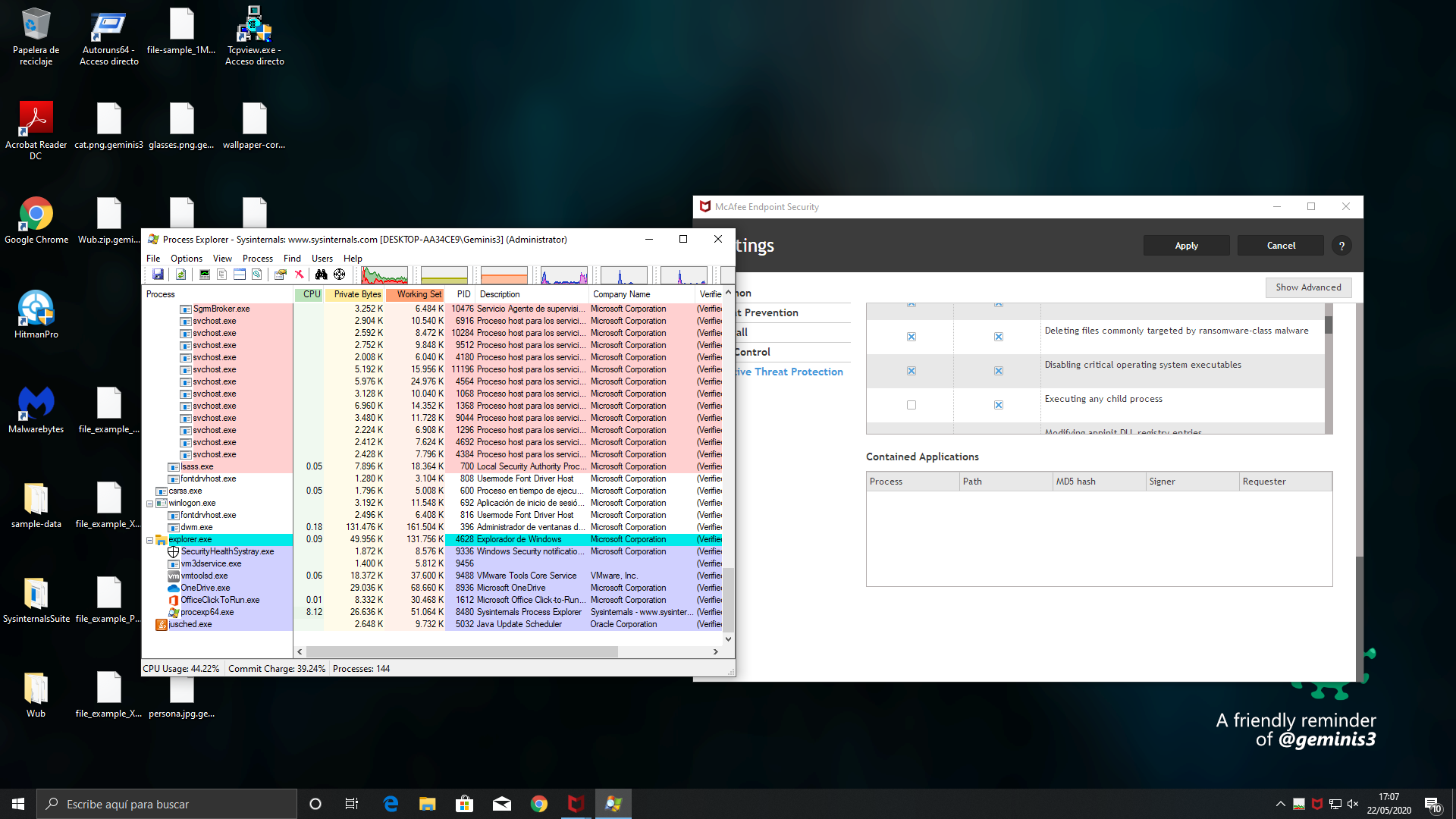This screenshot has width=1456, height=819.
Task: Click the Save toolbar icon in Process Explorer
Action: point(158,275)
